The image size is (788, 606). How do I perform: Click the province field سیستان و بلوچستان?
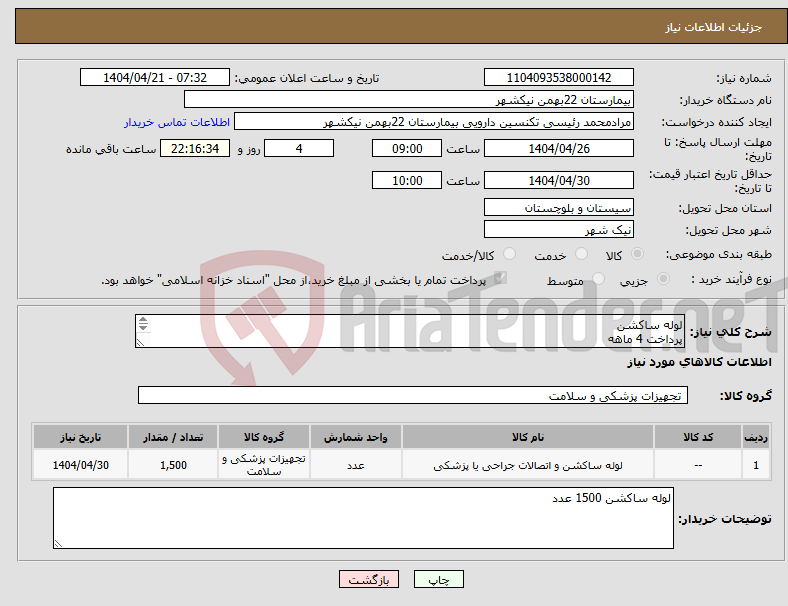pos(558,207)
